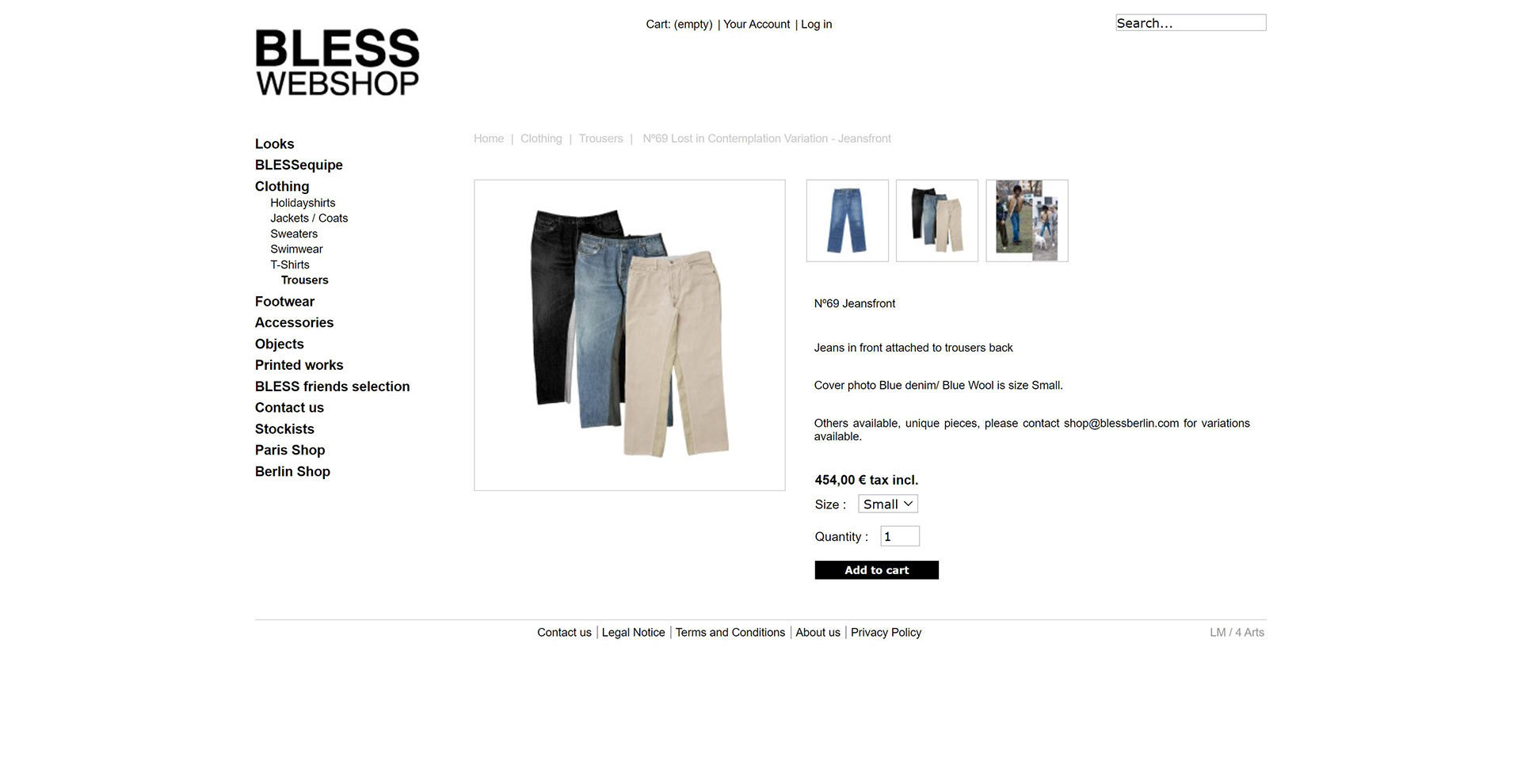Click the Add to cart button

[876, 570]
